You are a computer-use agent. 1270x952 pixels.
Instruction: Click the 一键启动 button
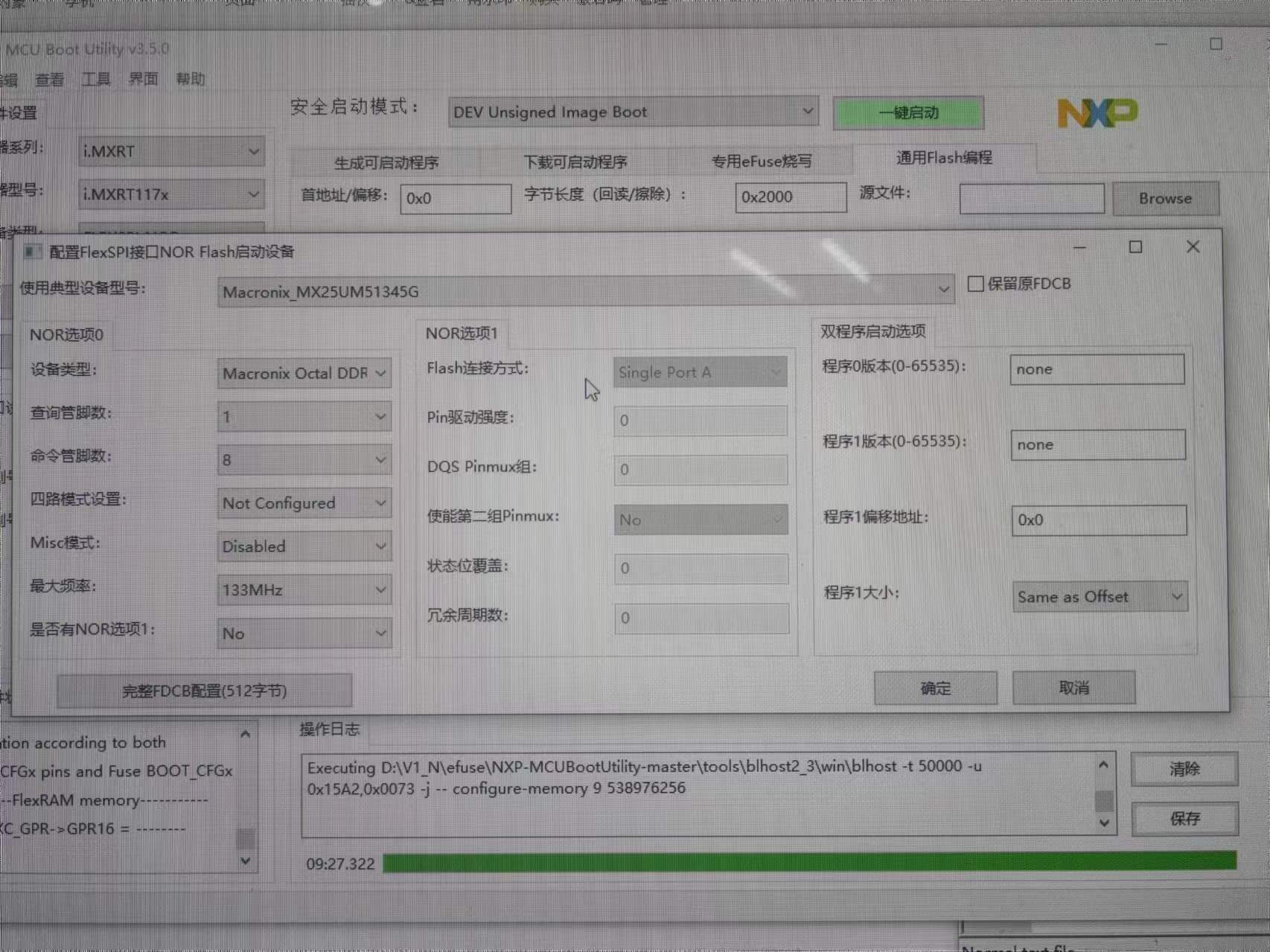coord(908,113)
